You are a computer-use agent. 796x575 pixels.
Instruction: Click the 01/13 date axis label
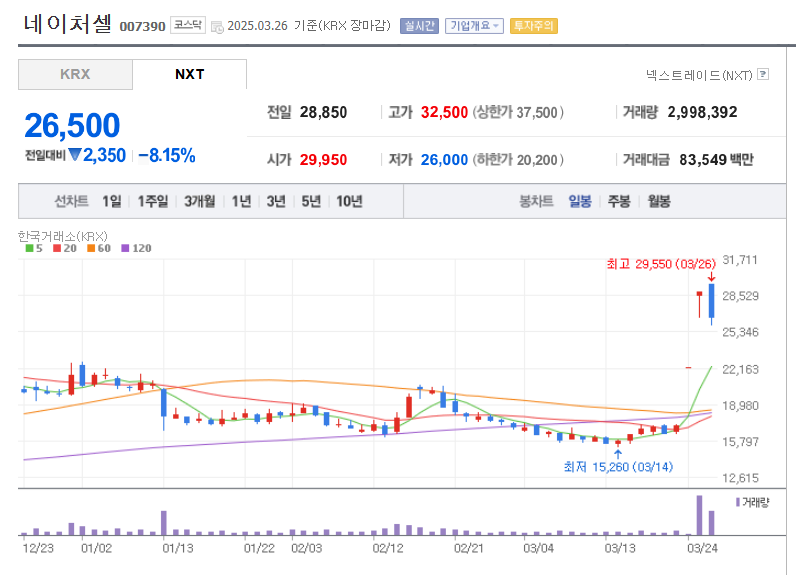[178, 549]
